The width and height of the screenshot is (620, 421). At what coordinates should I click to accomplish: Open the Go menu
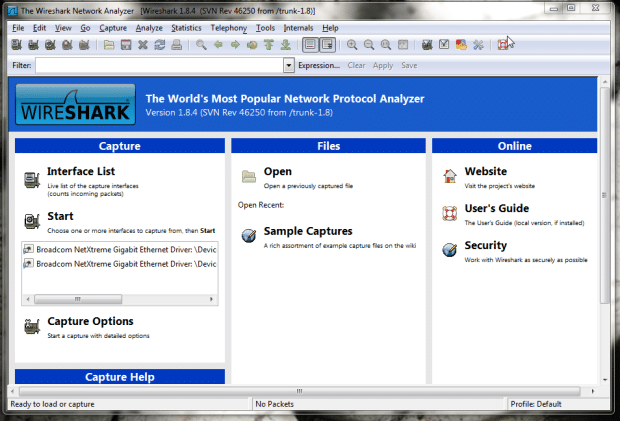coord(85,28)
